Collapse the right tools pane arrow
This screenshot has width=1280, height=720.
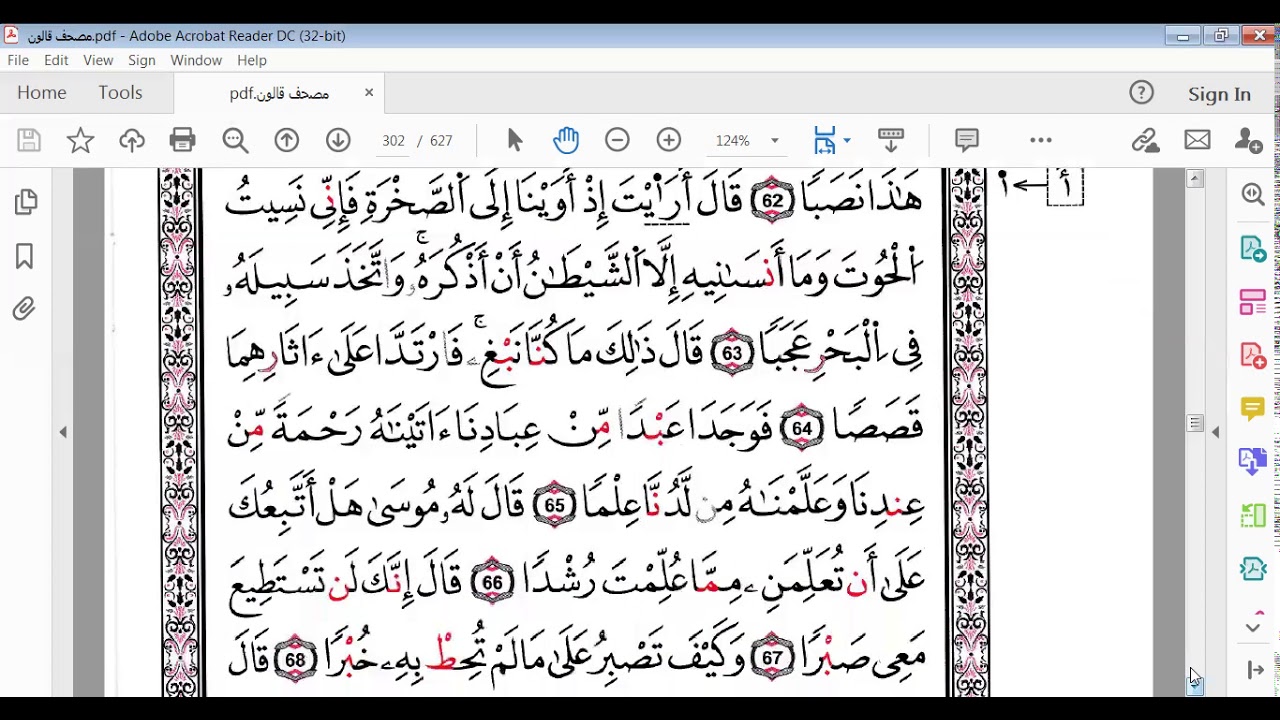tap(1216, 432)
